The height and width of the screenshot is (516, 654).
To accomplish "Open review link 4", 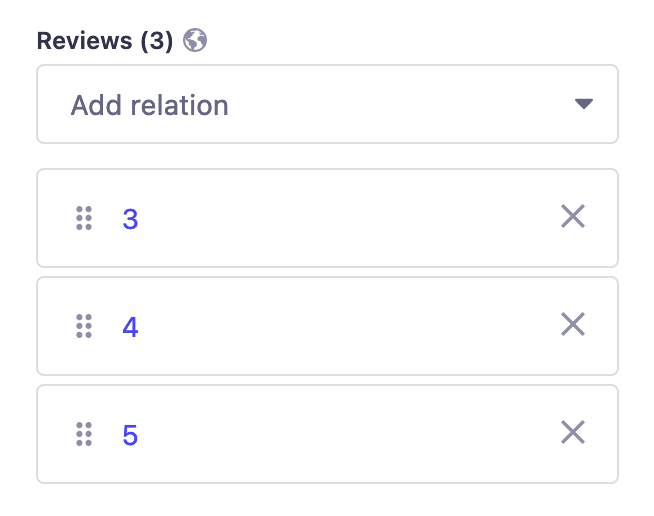I will point(130,327).
